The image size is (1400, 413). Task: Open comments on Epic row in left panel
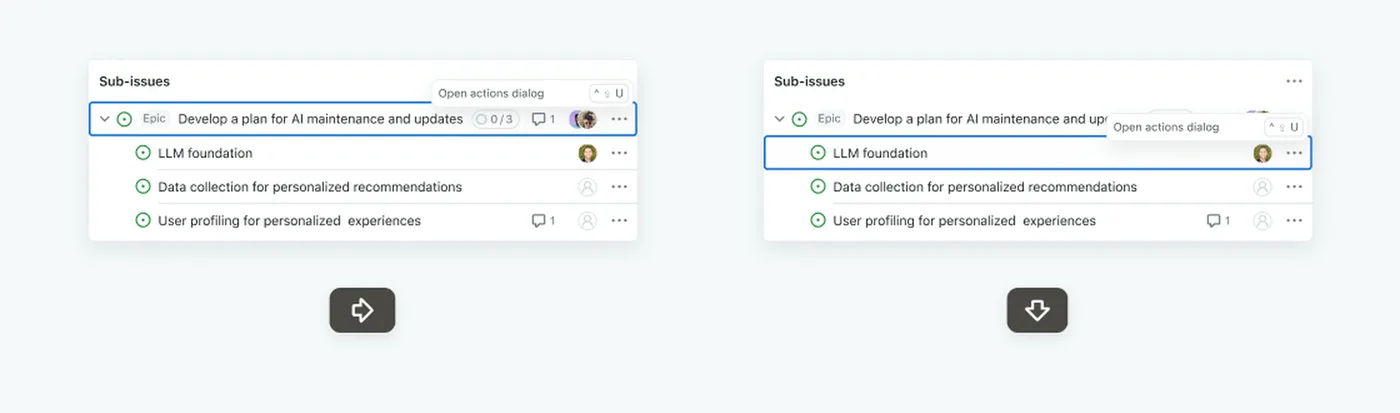click(543, 119)
